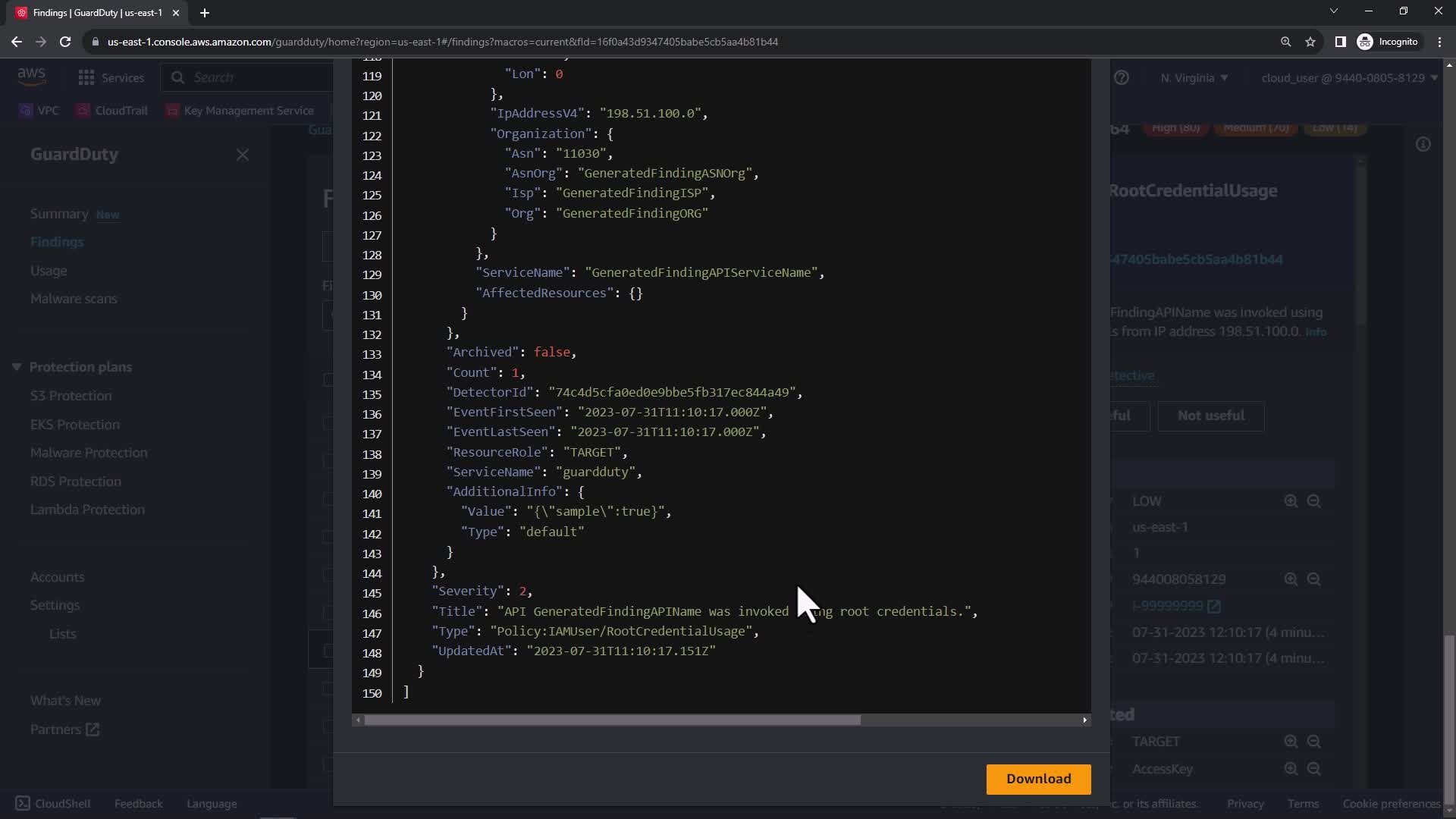
Task: Click the scroll right arrow of JSON viewer
Action: point(1084,720)
